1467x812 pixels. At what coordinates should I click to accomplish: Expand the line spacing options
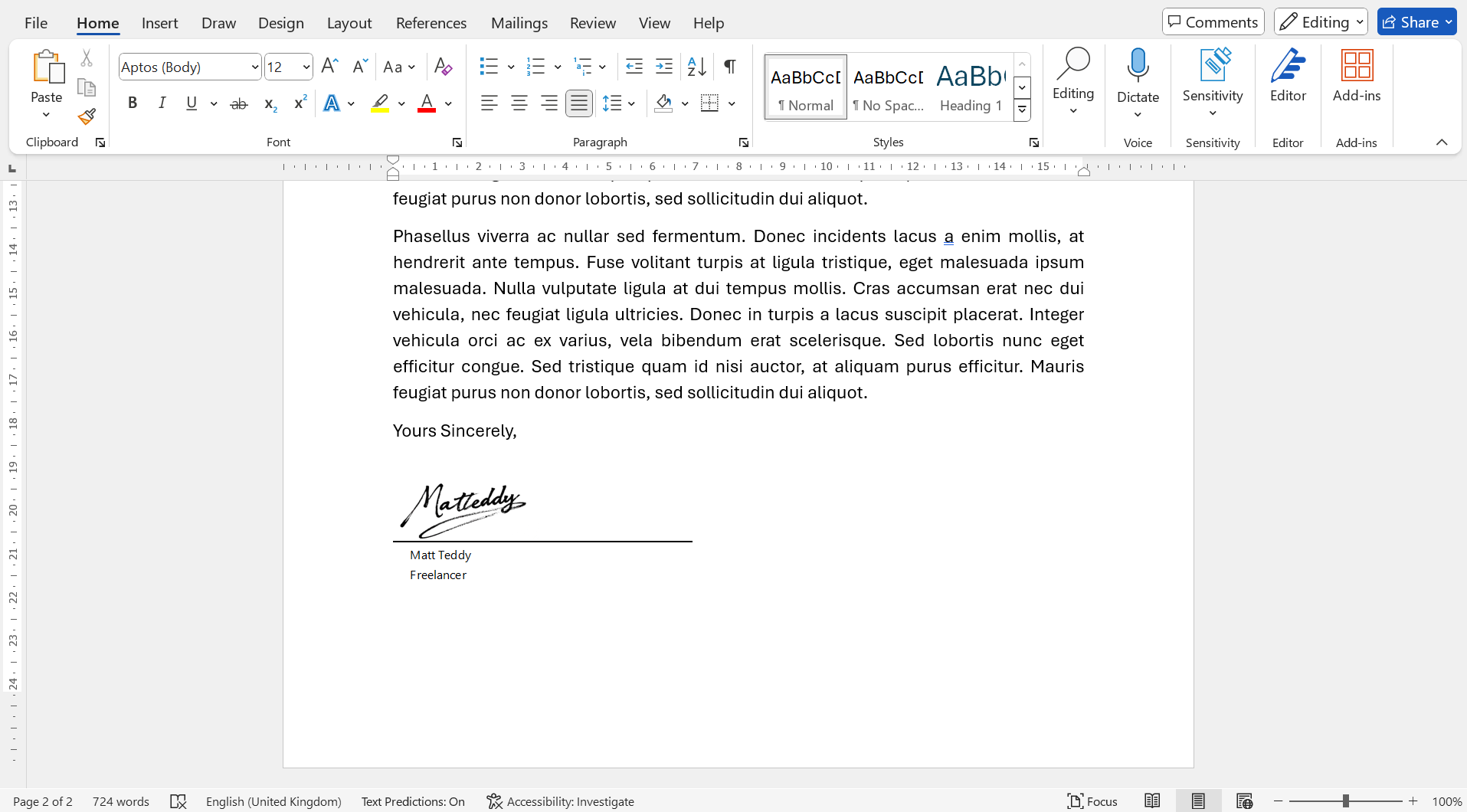point(631,103)
